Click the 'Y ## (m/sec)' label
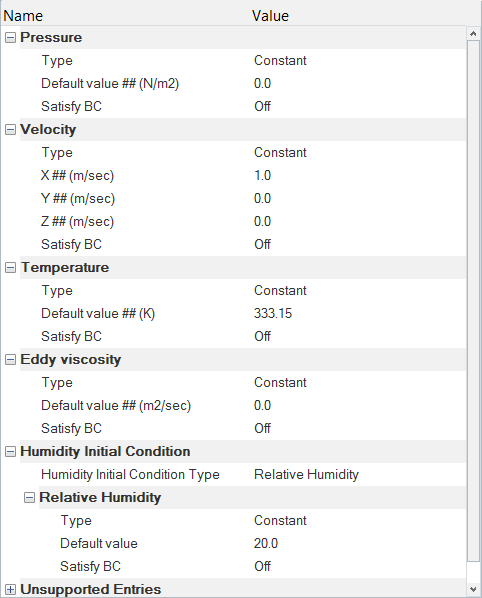The image size is (482, 598). click(x=78, y=198)
